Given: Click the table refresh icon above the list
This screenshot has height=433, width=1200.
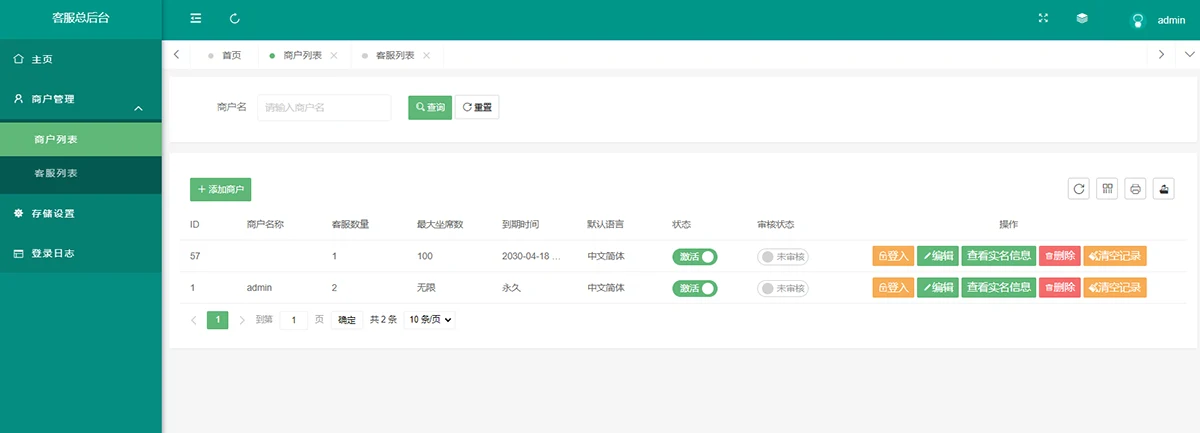Looking at the screenshot, I should (1079, 188).
